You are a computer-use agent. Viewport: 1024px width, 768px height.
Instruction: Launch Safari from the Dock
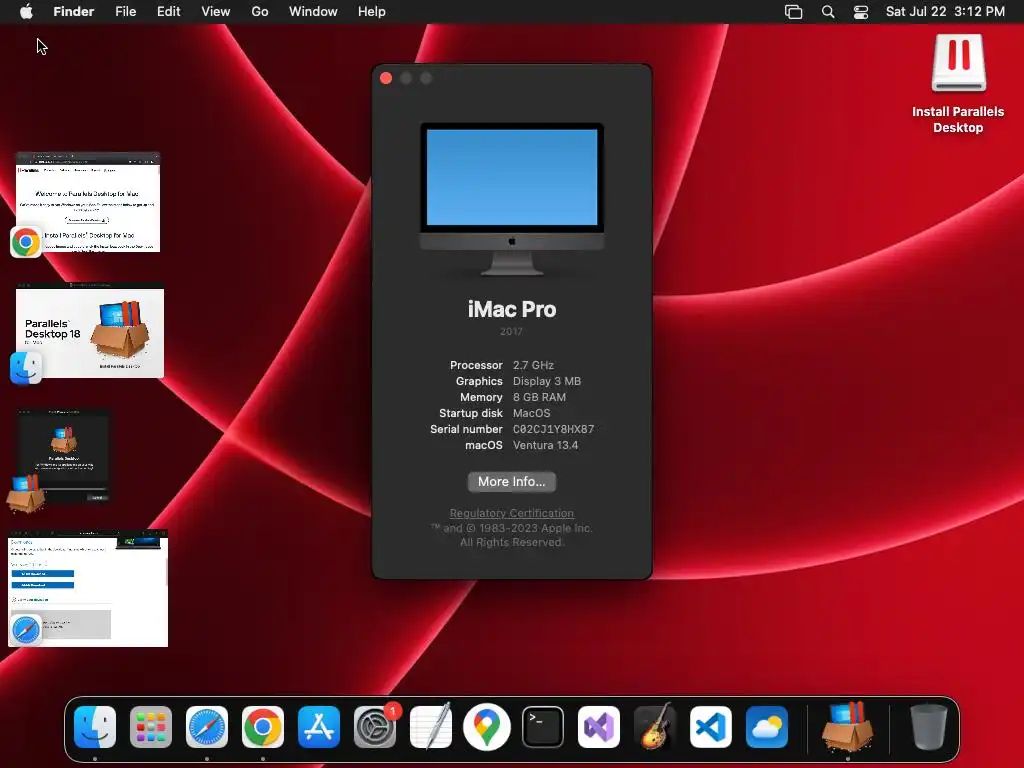207,727
